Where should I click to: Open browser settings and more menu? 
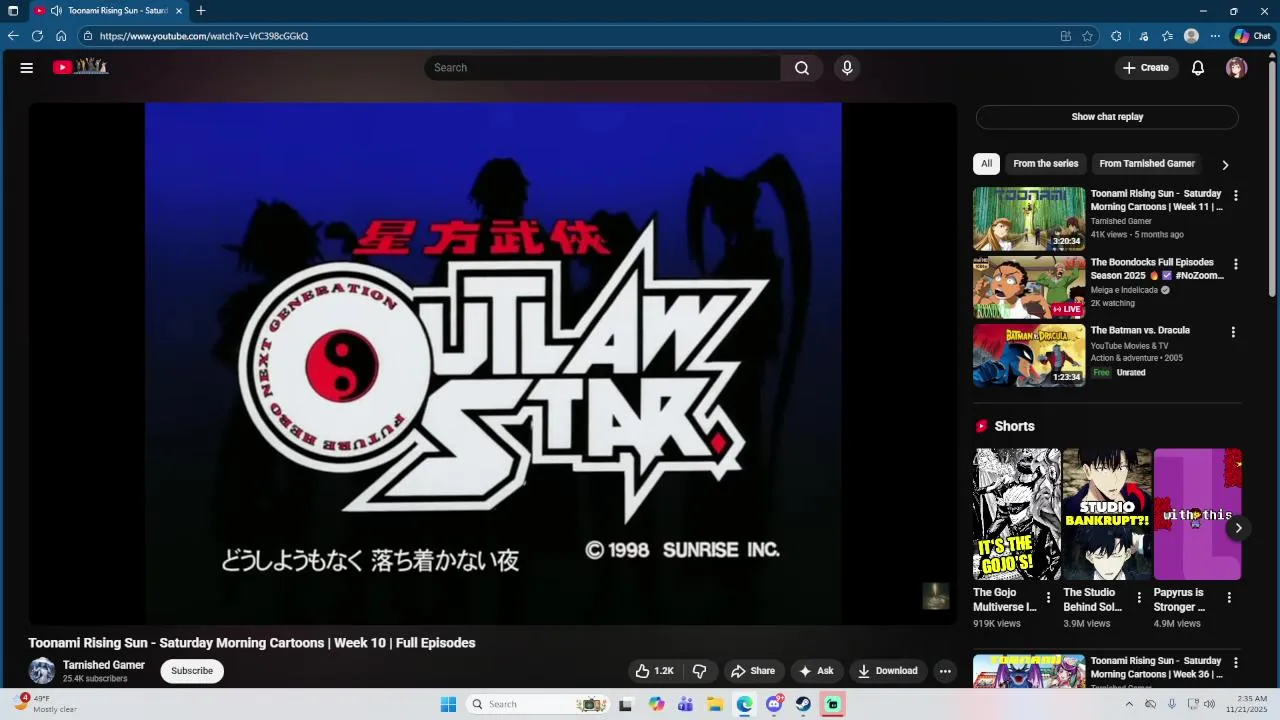[1215, 36]
